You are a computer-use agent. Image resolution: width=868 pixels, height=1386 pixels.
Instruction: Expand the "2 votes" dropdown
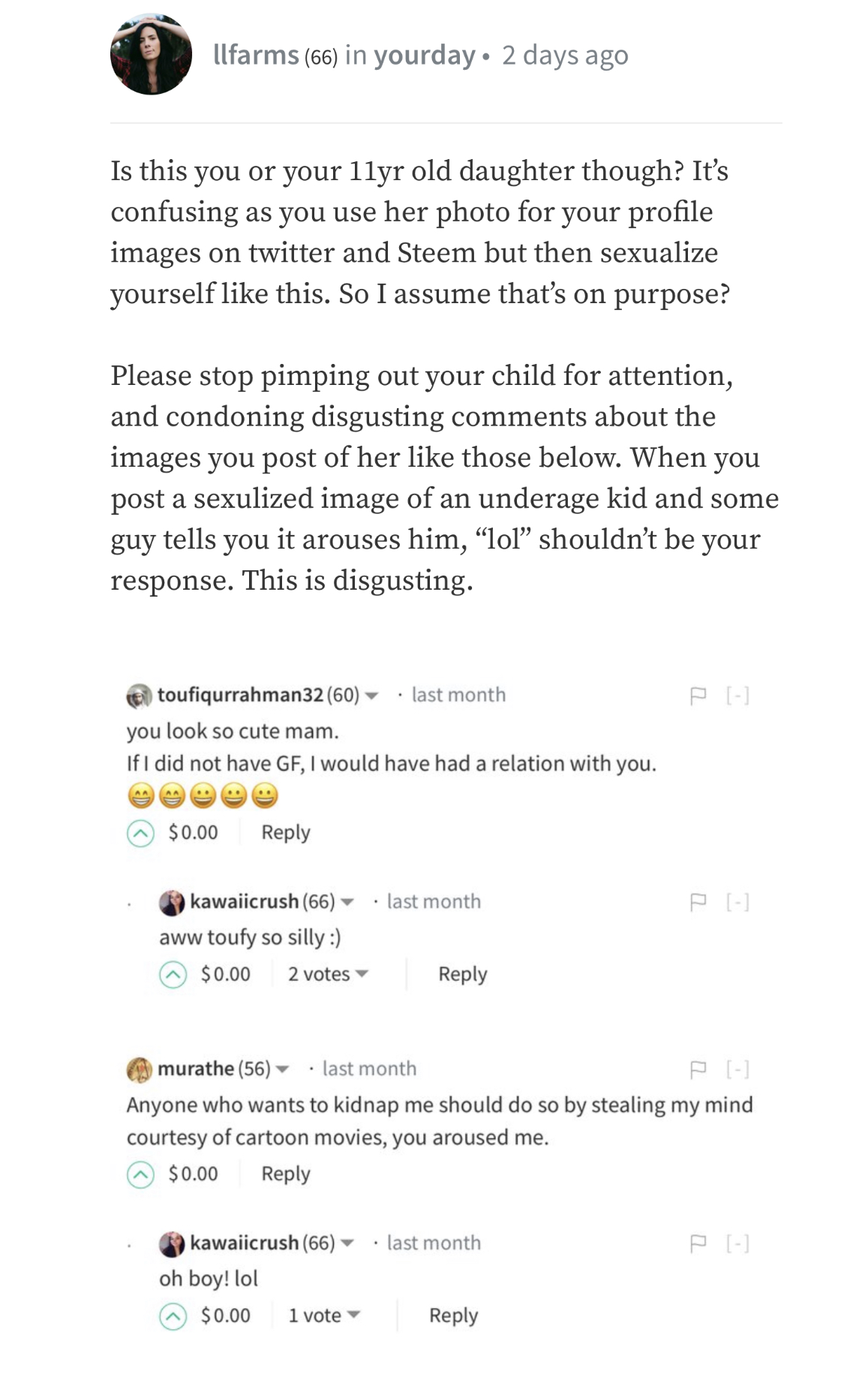(328, 974)
